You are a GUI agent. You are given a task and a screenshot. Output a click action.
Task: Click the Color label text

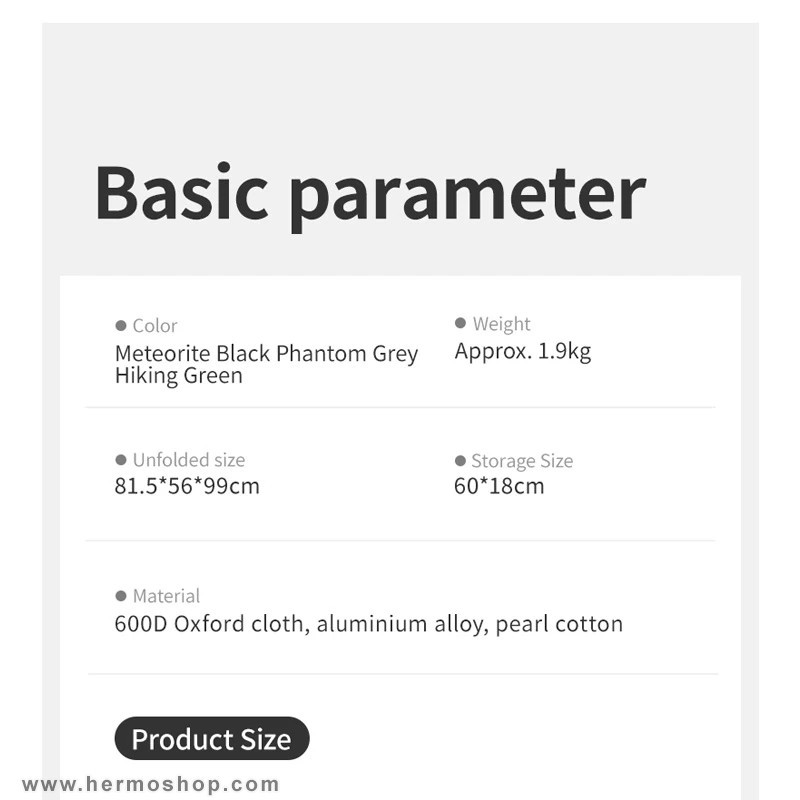pyautogui.click(x=155, y=326)
